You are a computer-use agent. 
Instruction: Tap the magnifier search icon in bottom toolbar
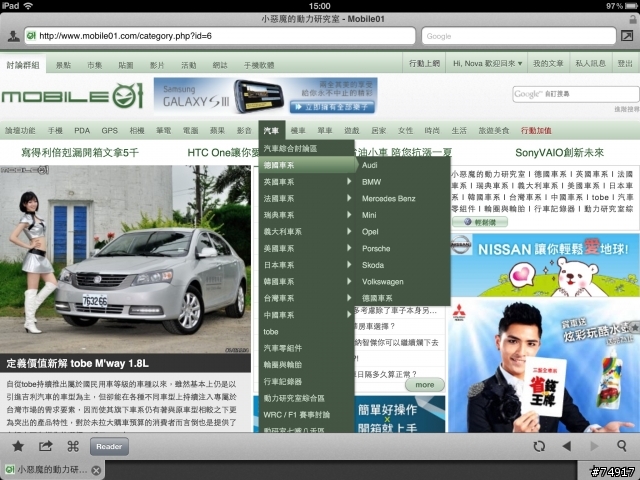(x=622, y=446)
